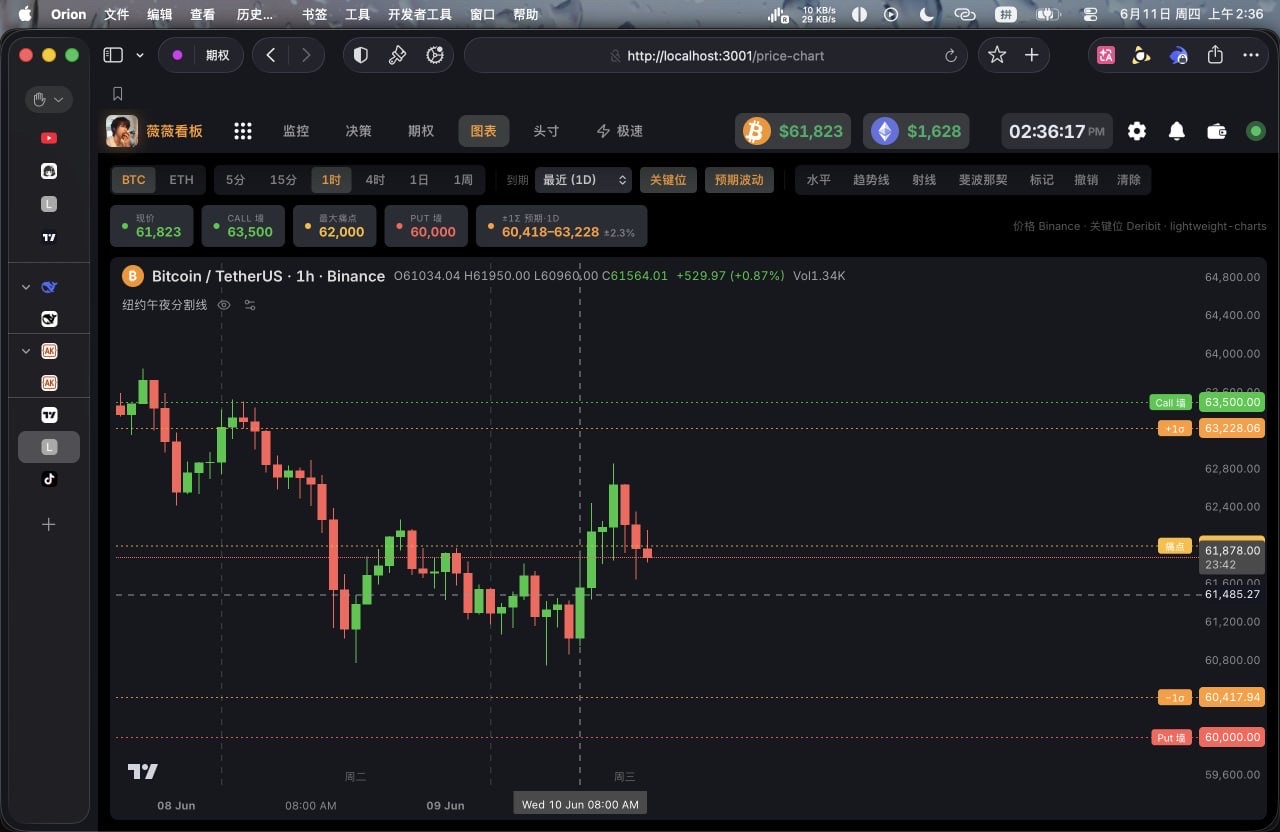1280x832 pixels.
Task: Open the 极速 tab
Action: click(x=620, y=131)
